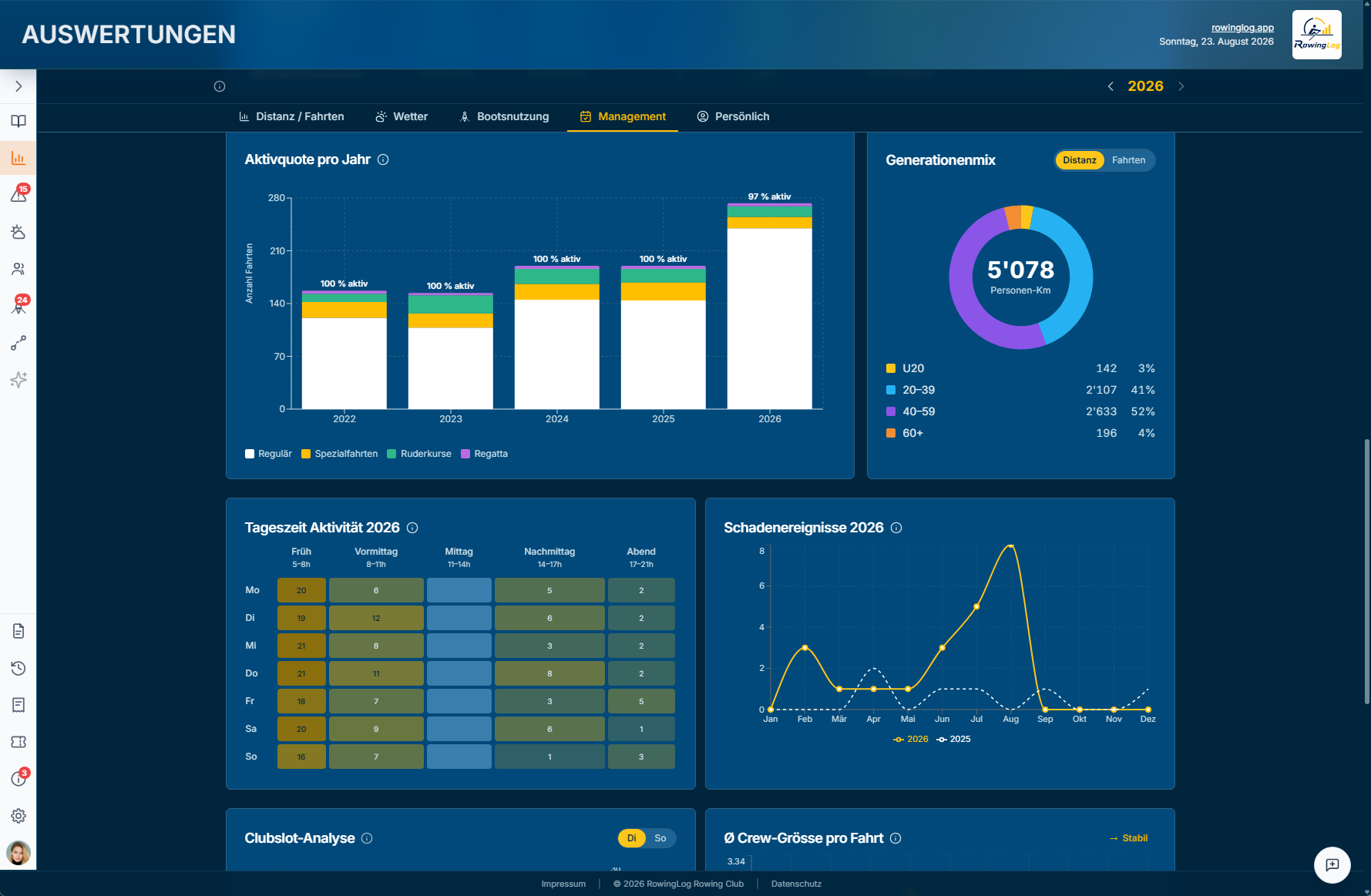Go to previous year with left chevron

[1111, 86]
